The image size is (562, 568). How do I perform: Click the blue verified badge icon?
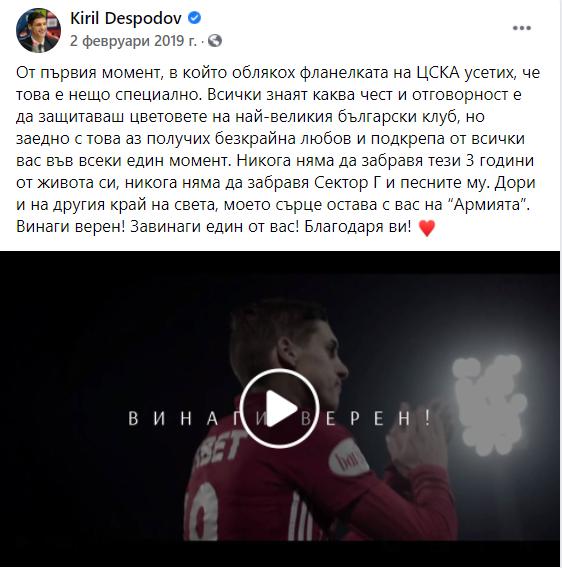(195, 18)
